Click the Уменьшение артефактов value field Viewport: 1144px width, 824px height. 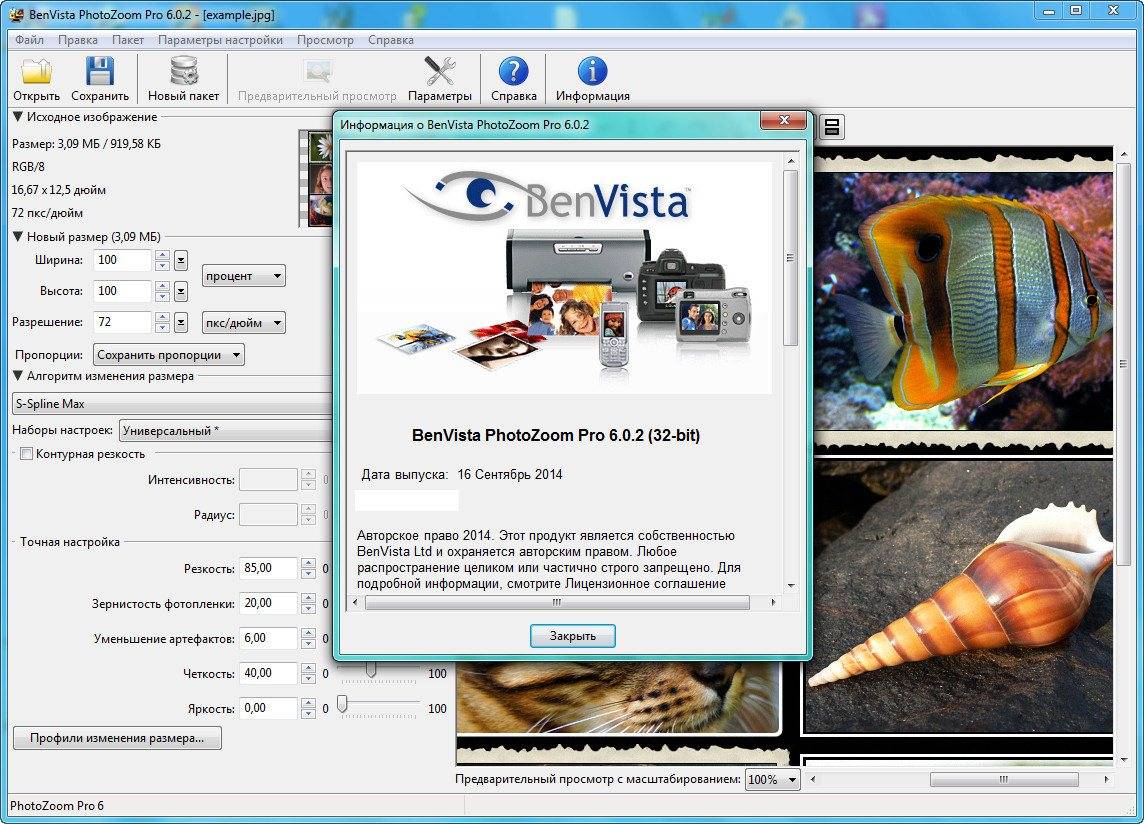pos(269,639)
